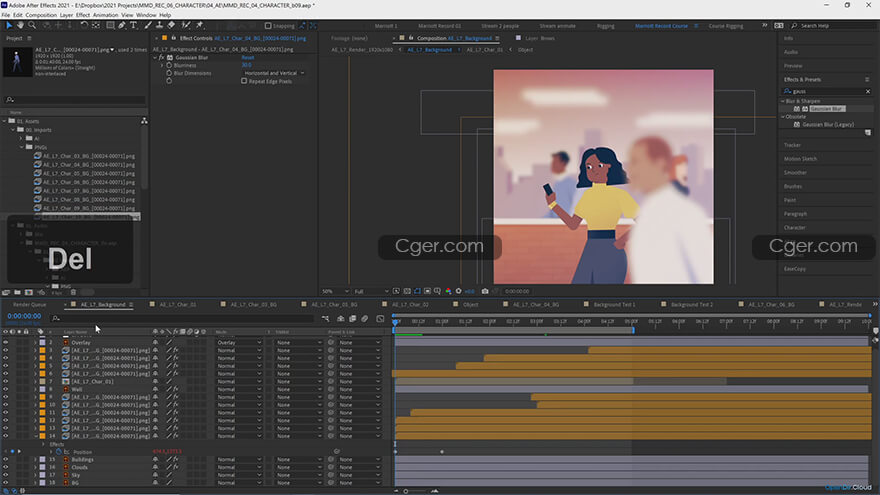The height and width of the screenshot is (495, 880).
Task: Select the Clone Stamp tool
Action: click(x=159, y=25)
